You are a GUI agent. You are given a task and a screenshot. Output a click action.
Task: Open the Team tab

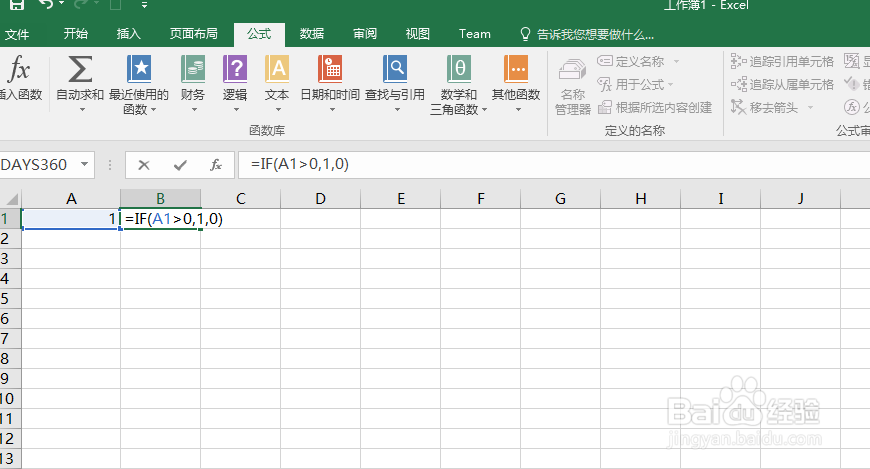point(474,34)
